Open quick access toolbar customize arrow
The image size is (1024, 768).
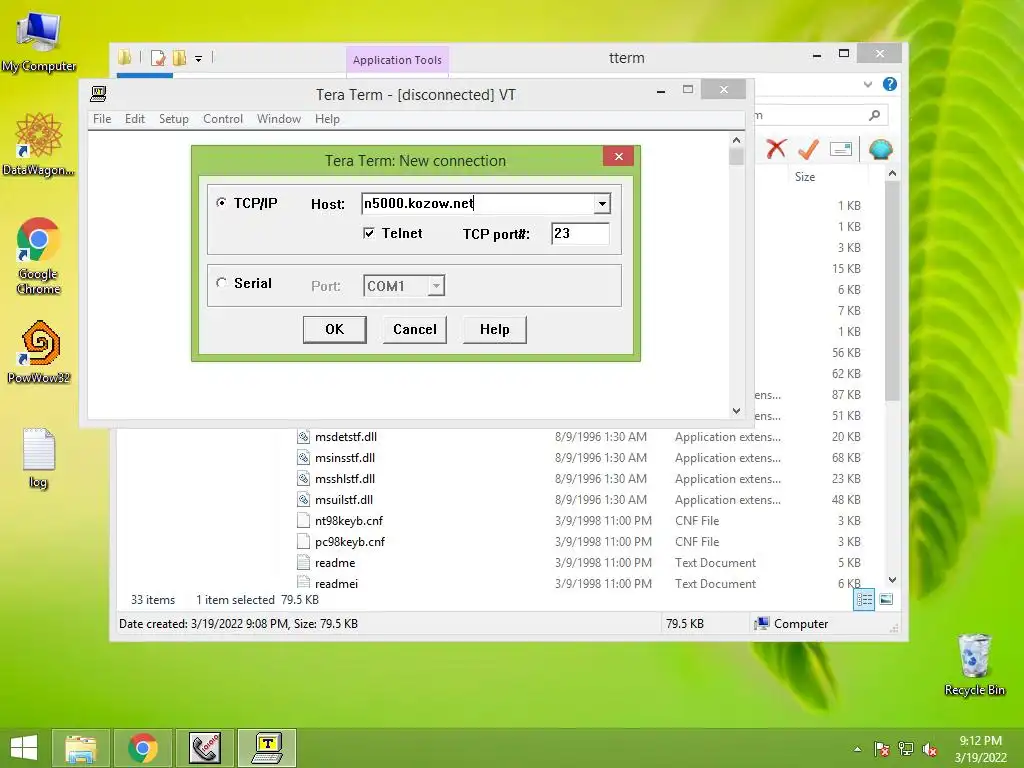click(x=199, y=59)
